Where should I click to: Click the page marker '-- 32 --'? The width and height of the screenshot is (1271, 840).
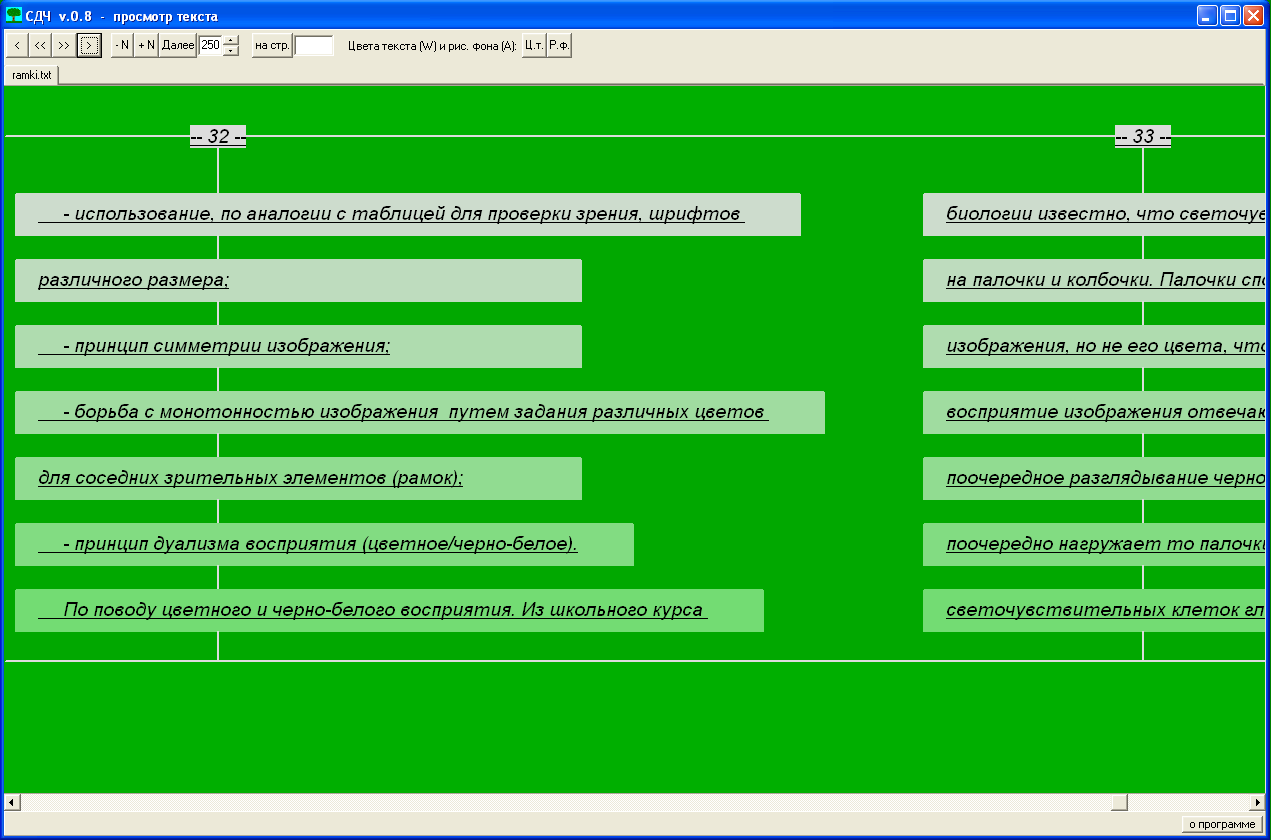tap(218, 137)
